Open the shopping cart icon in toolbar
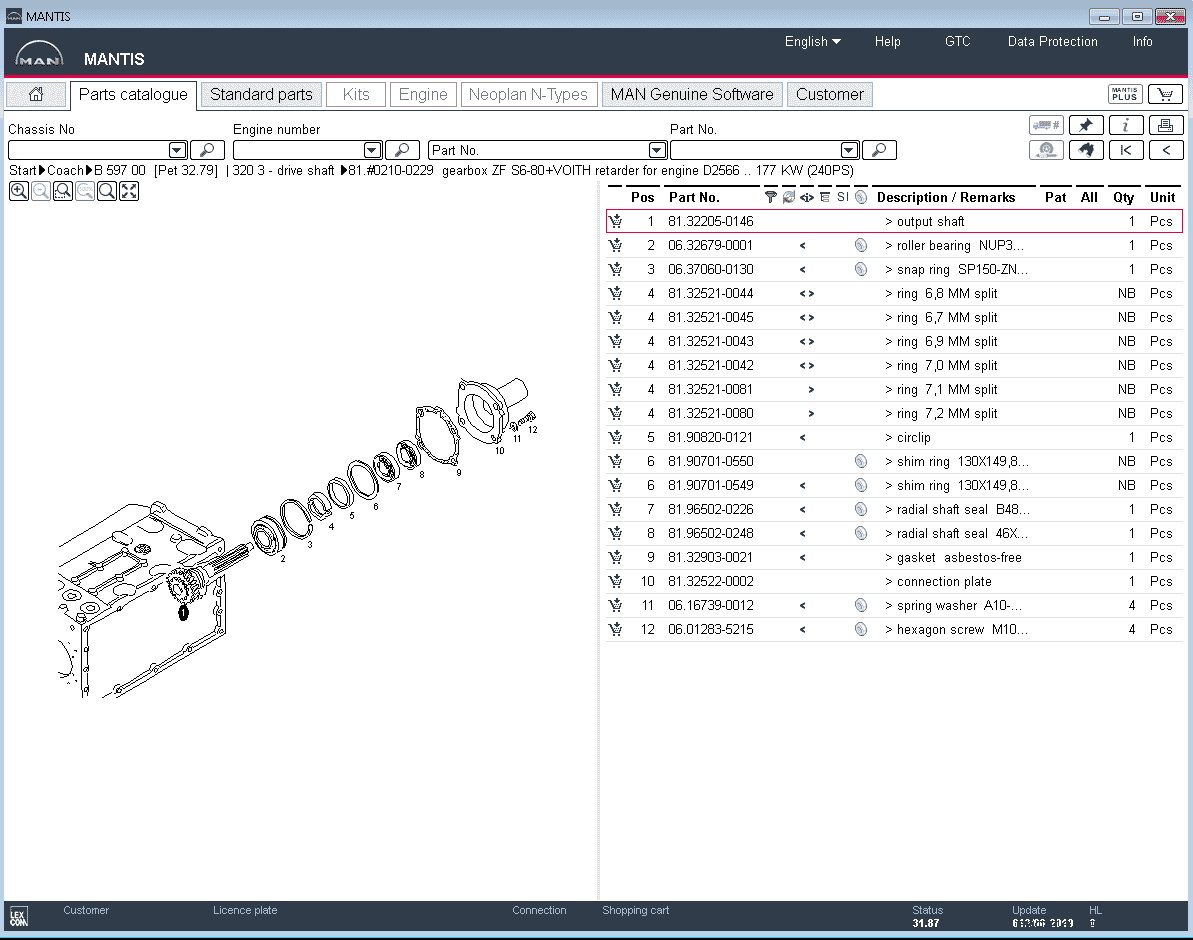Screen dimensions: 1193x940 [x=1165, y=94]
